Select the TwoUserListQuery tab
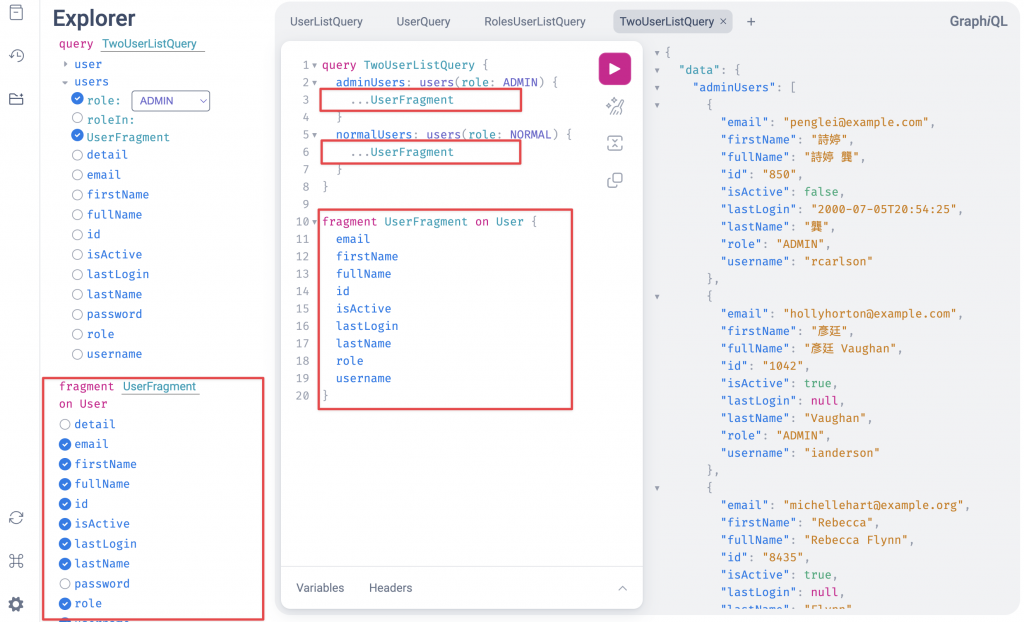This screenshot has width=1024, height=622. coord(666,22)
